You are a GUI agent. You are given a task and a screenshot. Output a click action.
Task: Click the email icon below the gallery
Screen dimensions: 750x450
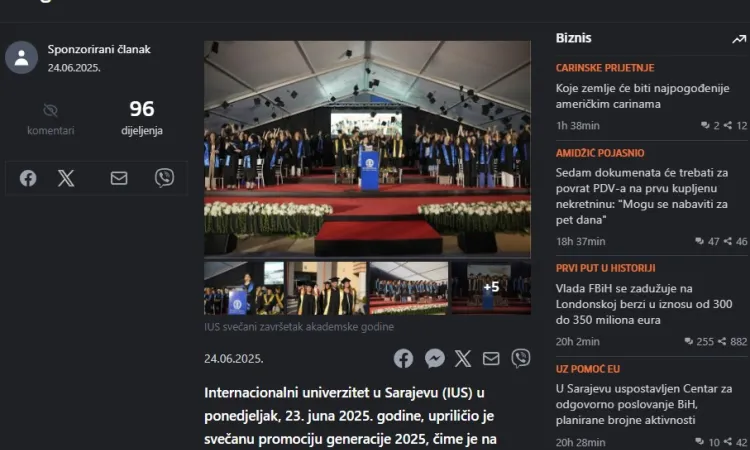[491, 358]
